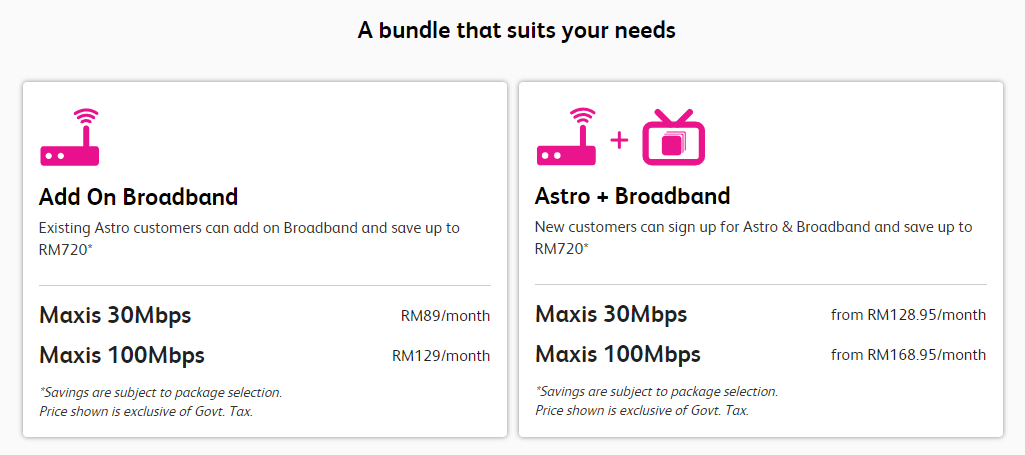Click the 'Existing Astro customers' description text
Image resolution: width=1025 pixels, height=455 pixels.
pos(249,228)
